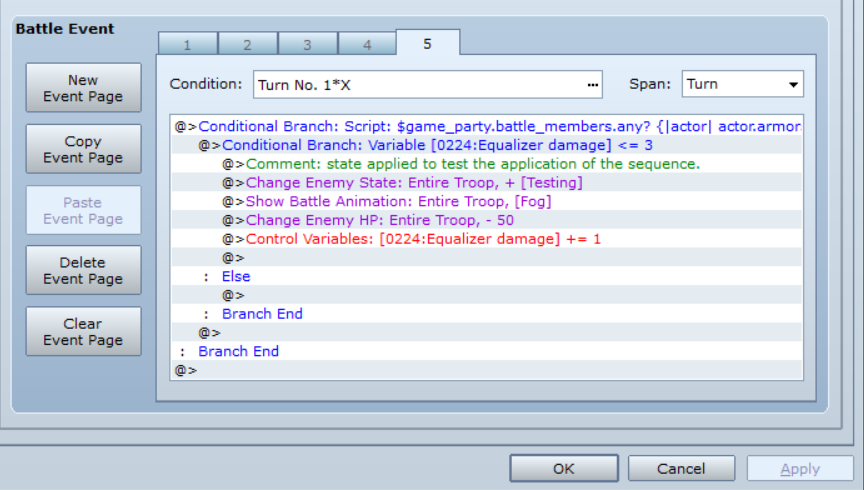Select the Control Variables += 1 line
This screenshot has height=490, width=864.
pyautogui.click(x=487, y=239)
